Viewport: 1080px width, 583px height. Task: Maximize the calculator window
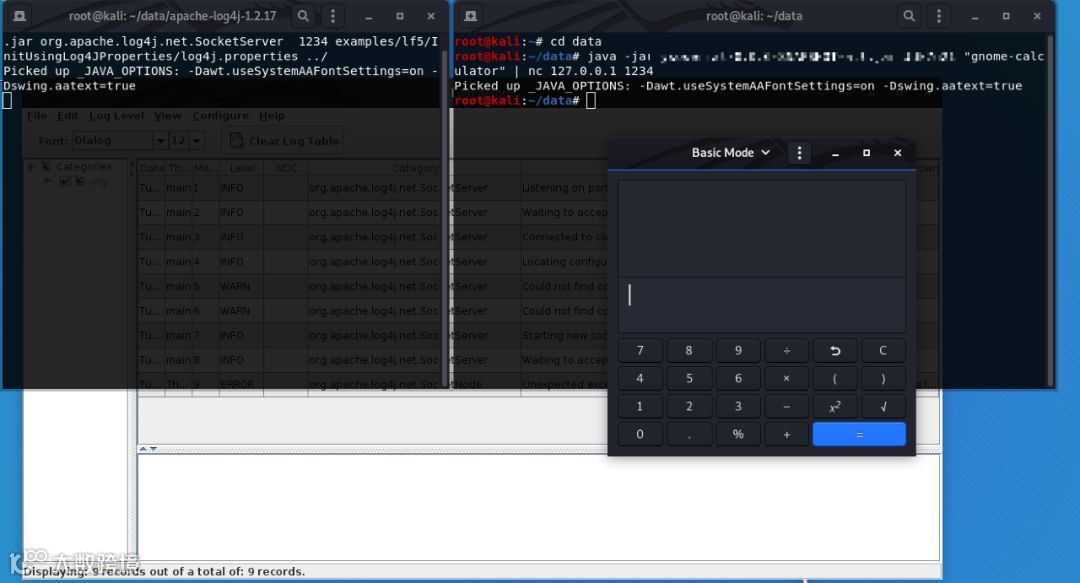point(866,153)
